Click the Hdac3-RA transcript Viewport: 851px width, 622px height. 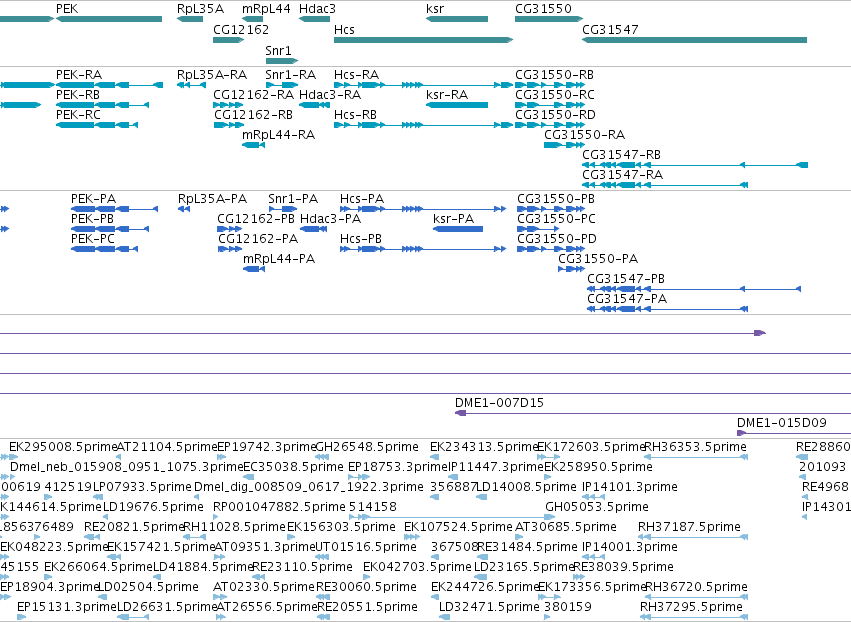314,105
